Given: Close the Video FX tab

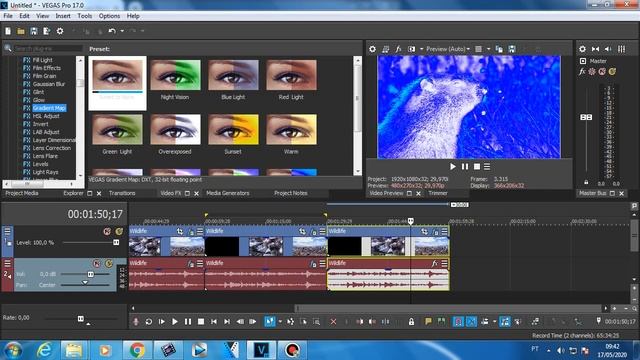Looking at the screenshot, I should click(196, 193).
